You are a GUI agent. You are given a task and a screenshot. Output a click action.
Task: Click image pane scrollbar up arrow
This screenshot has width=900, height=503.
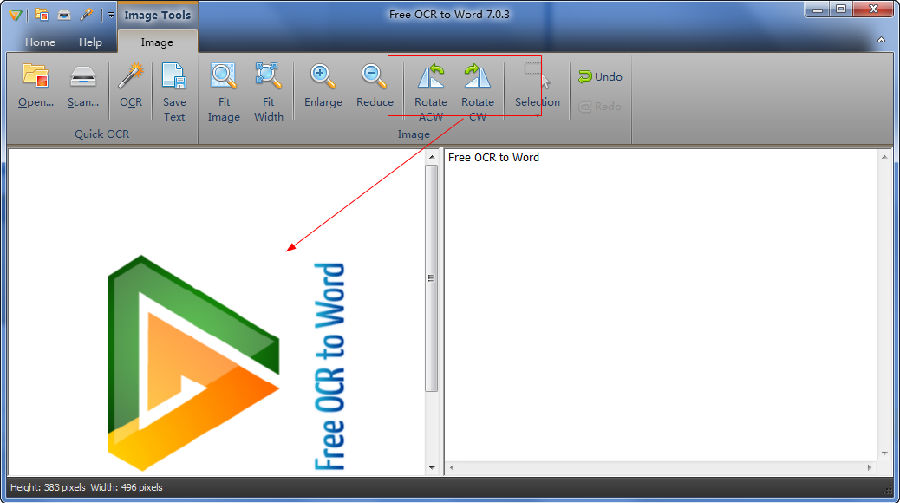(432, 157)
